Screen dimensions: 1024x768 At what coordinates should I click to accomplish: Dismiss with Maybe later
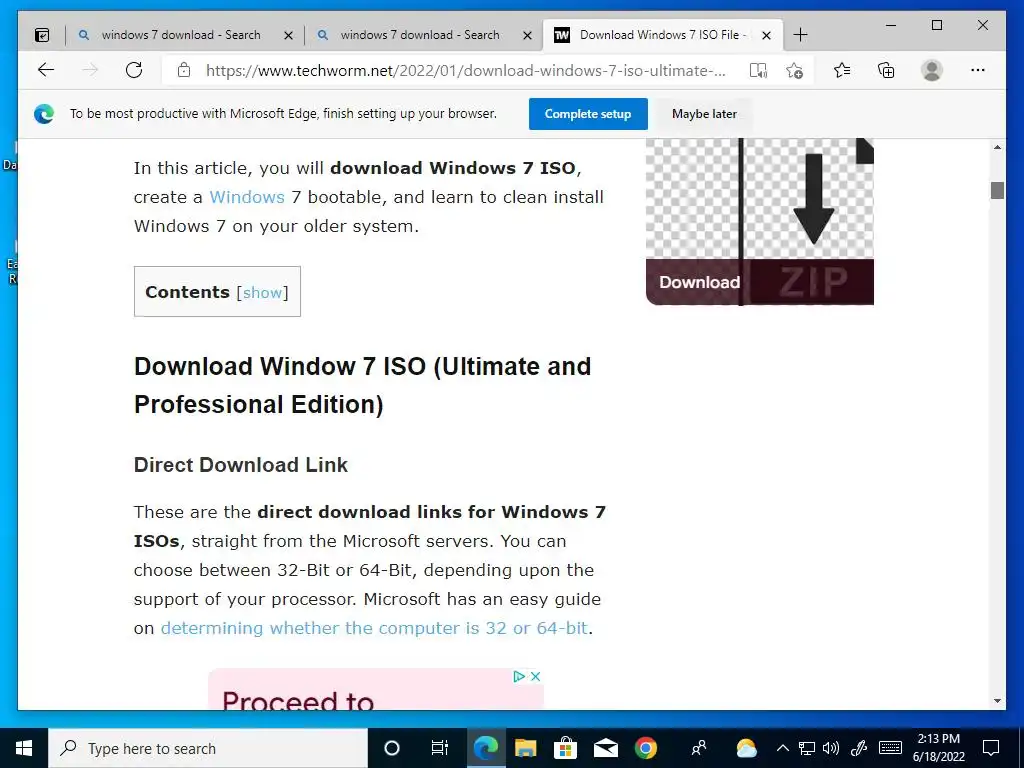click(x=704, y=114)
